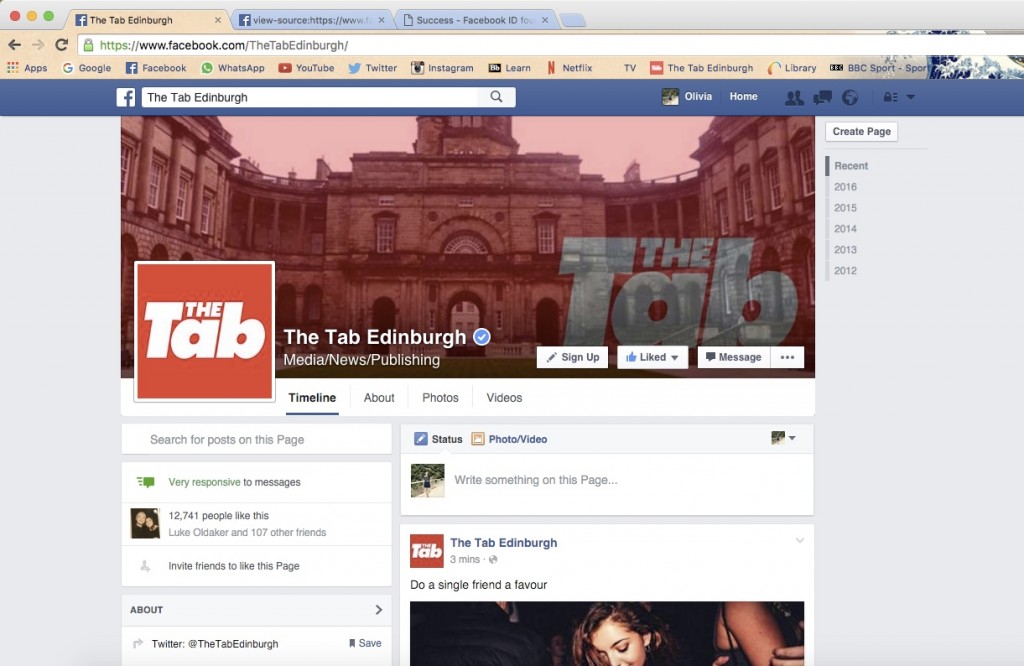
Task: Expand the post options chevron
Action: (x=799, y=541)
